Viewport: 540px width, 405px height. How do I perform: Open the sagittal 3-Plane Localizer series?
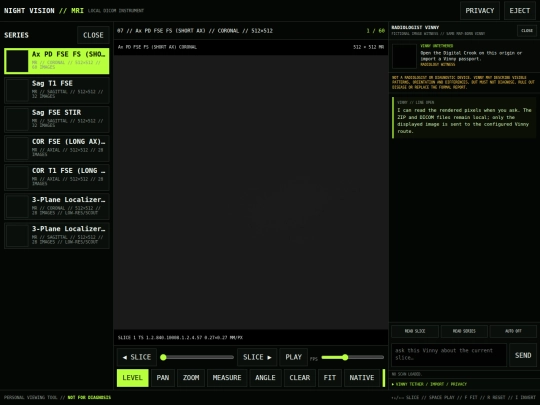click(56, 236)
